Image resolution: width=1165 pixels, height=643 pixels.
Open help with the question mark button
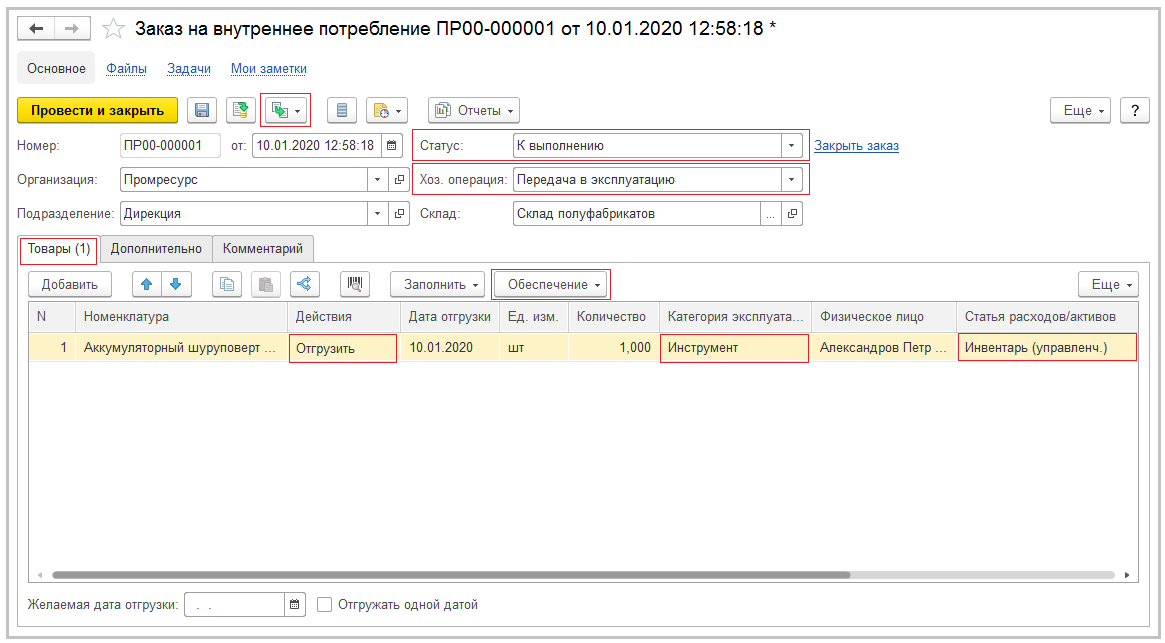coord(1135,111)
